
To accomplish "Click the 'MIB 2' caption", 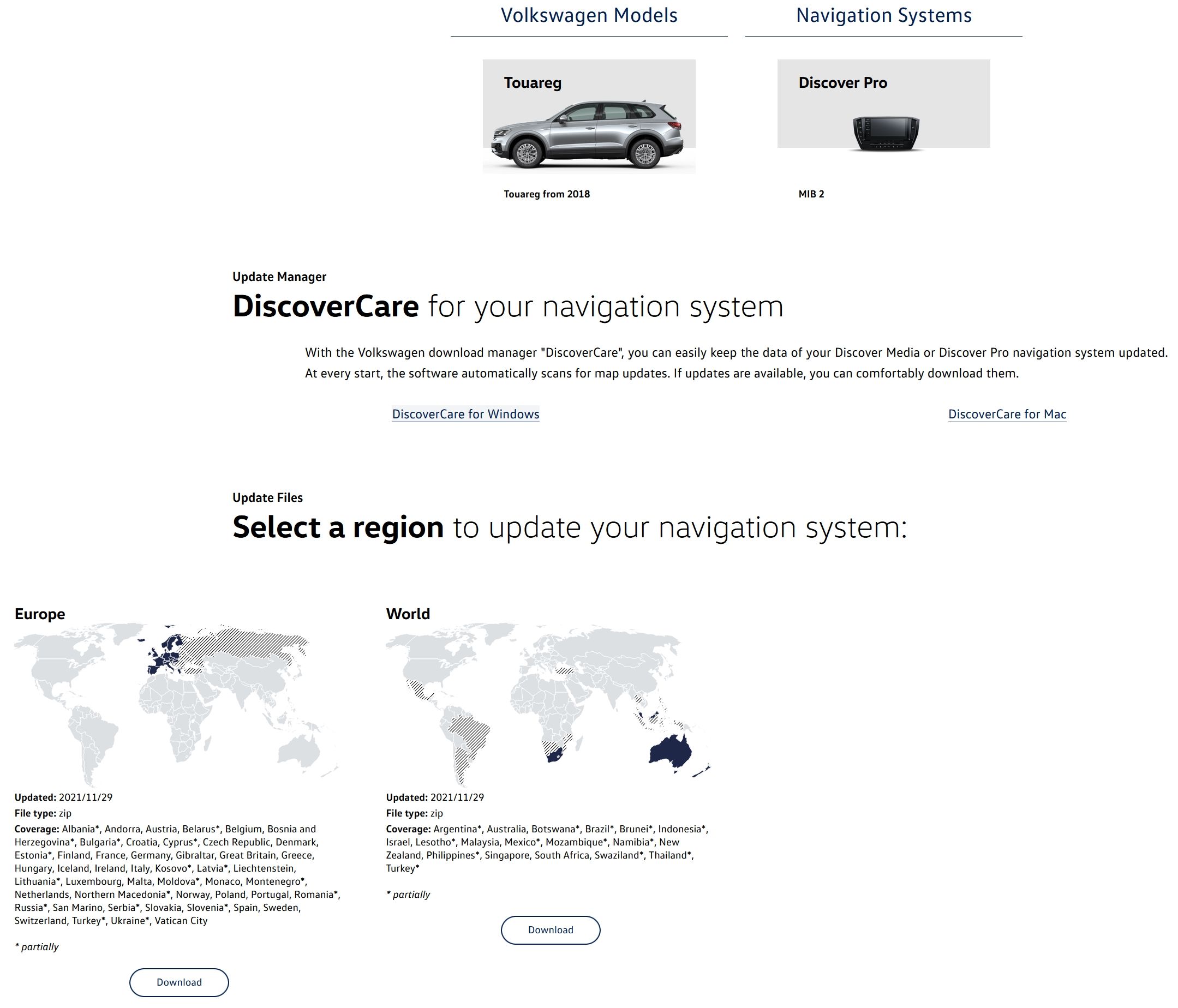I will [811, 194].
